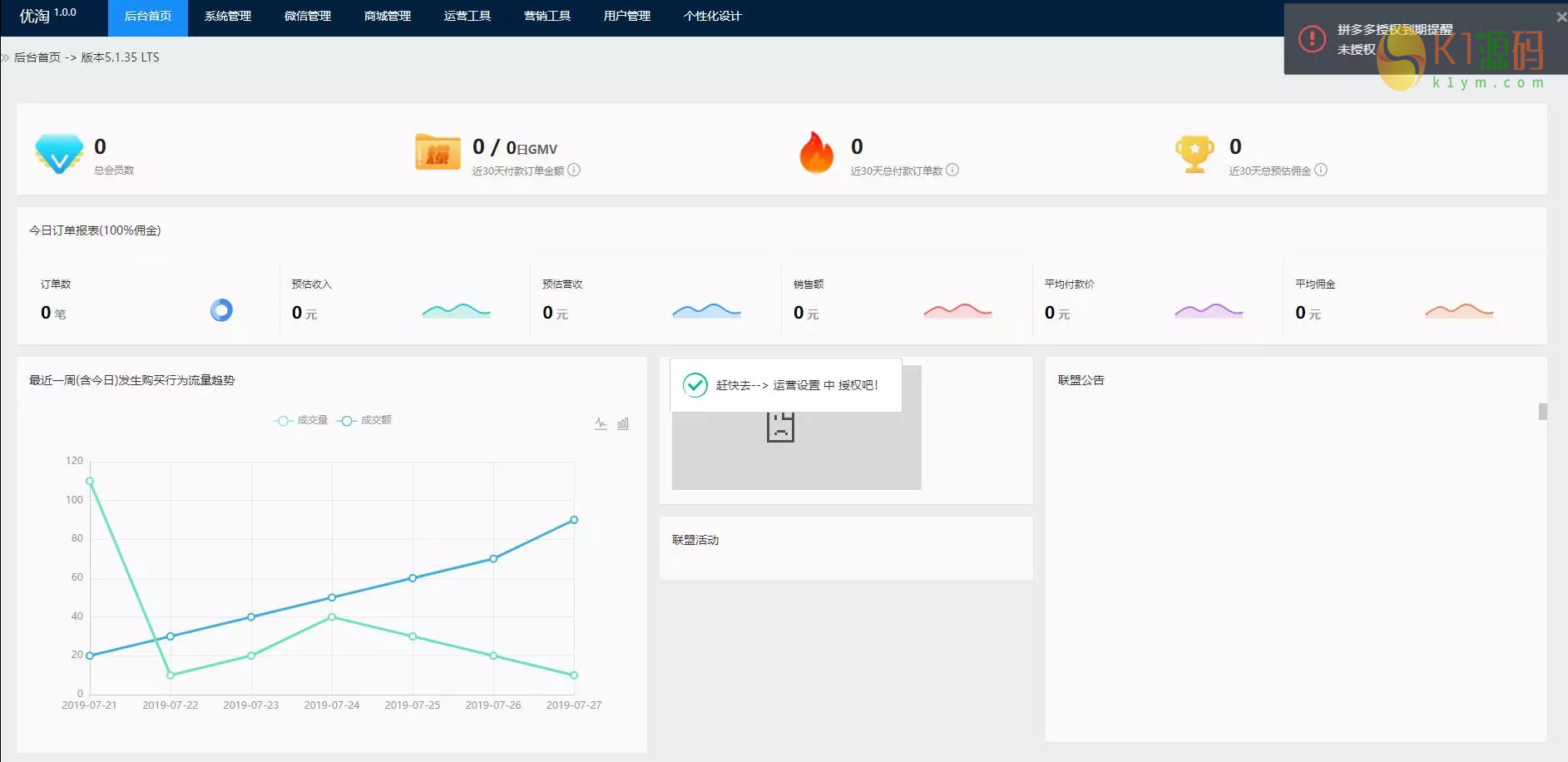Click the broken image placeholder icon
This screenshot has width=1568, height=762.
point(780,427)
